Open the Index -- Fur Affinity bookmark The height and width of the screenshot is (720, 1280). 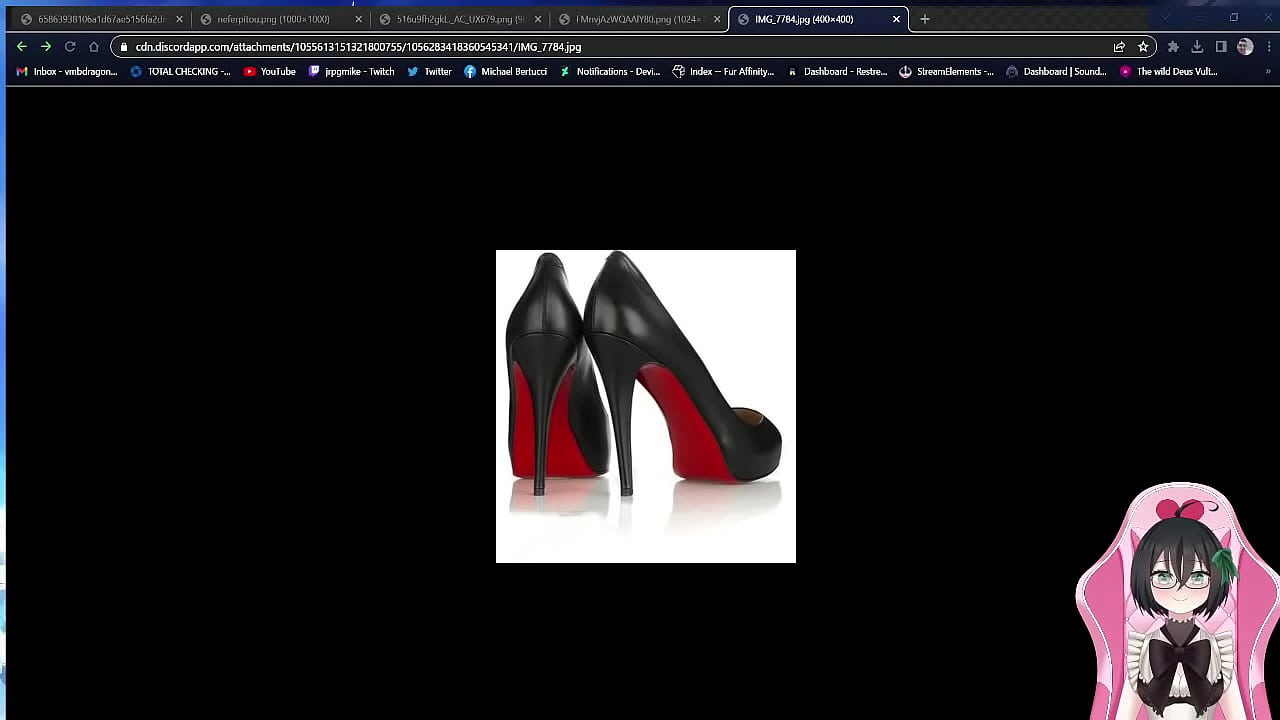click(724, 72)
